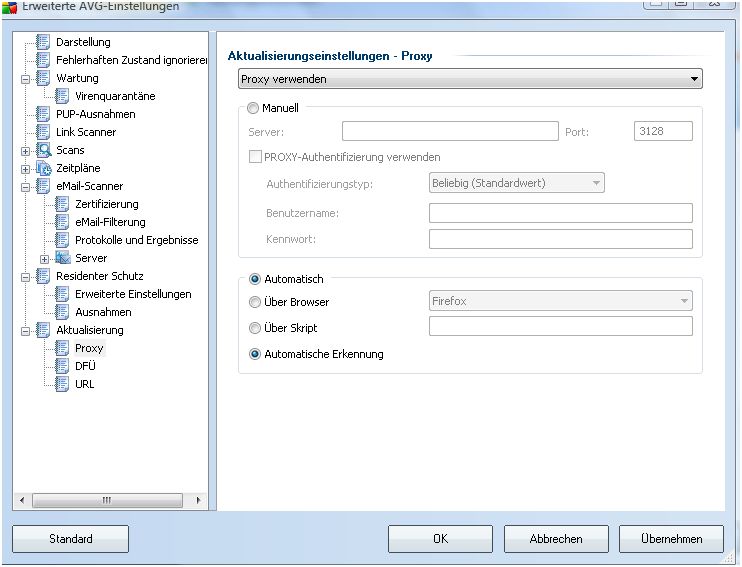Open the Authentifizierungstyp dropdown
The image size is (742, 567).
pos(516,183)
